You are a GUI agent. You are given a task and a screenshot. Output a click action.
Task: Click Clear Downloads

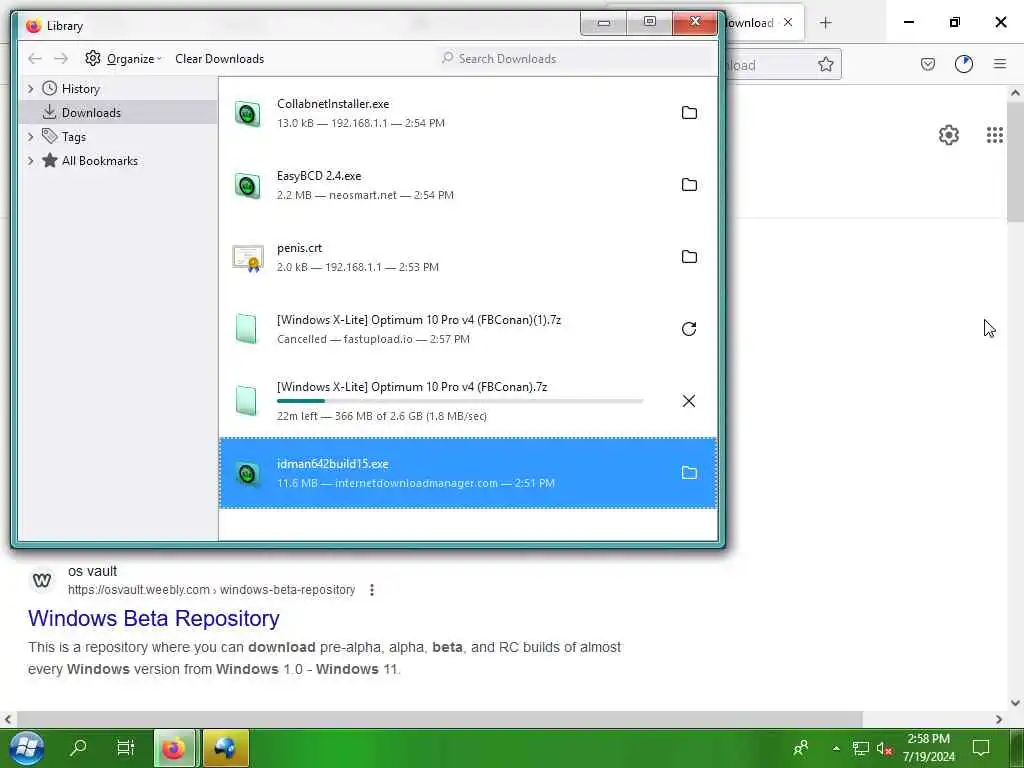[x=219, y=59]
